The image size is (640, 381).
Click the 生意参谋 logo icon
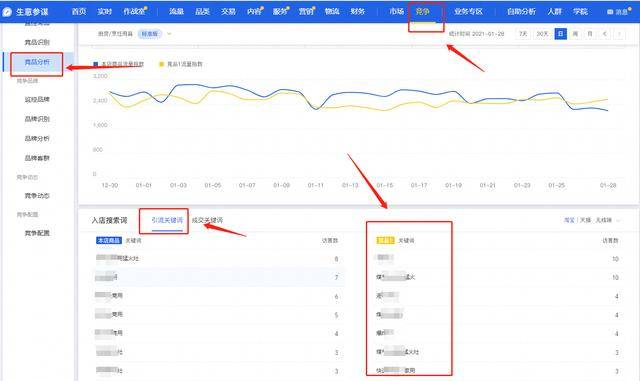click(7, 12)
